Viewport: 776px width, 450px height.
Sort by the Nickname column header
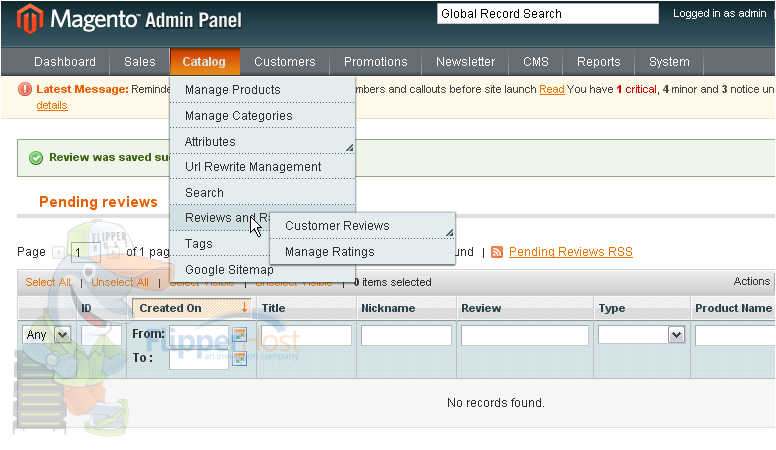(388, 308)
